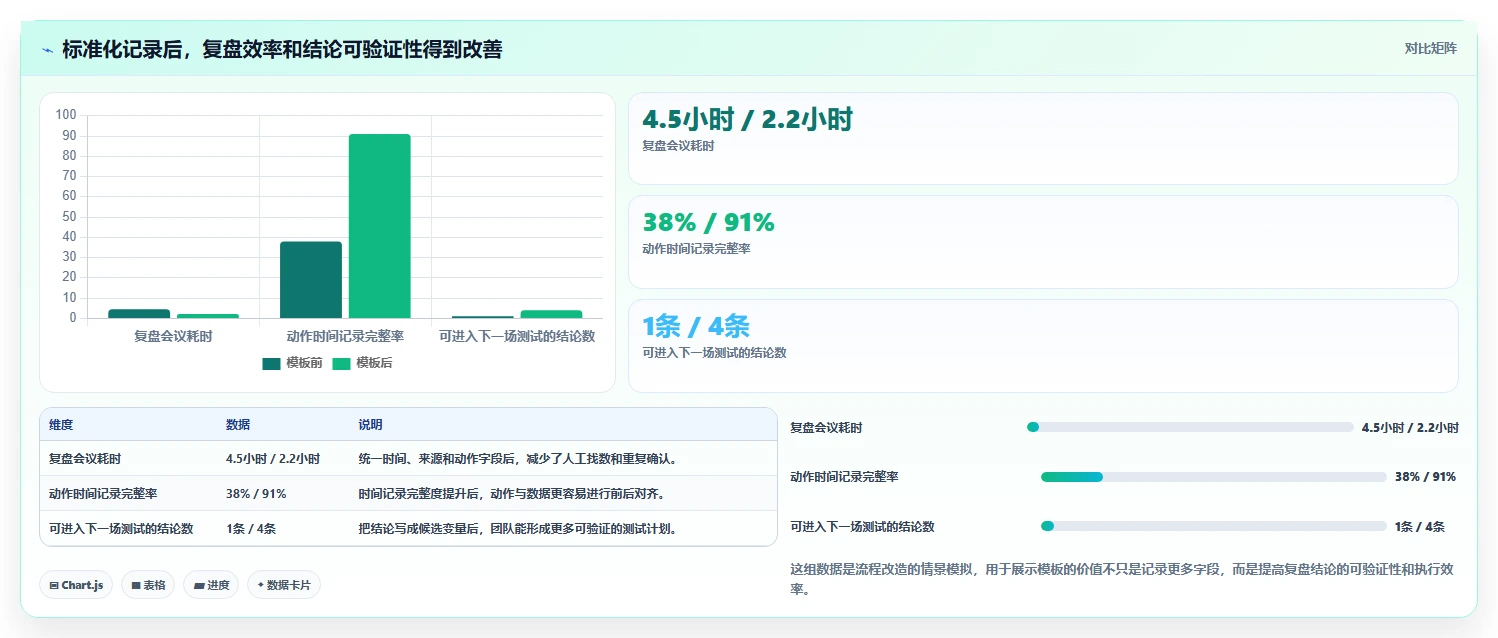Click the footnote paragraph starting 这组数据是流程改造
The image size is (1498, 638).
coord(1124,579)
